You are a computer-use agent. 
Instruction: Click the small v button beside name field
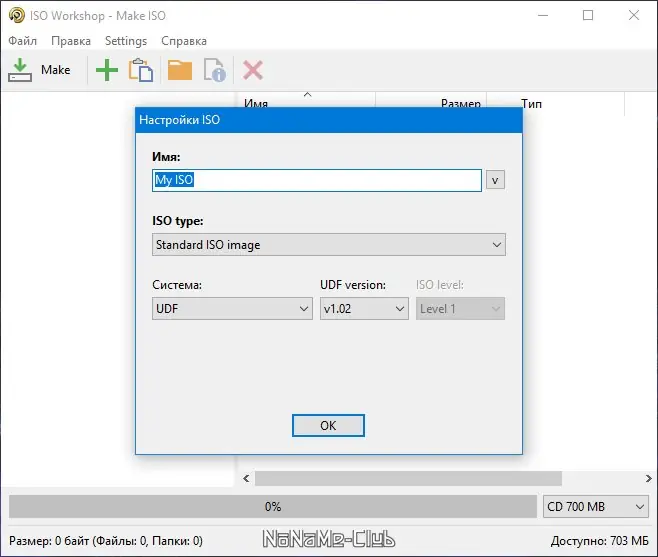pos(495,180)
